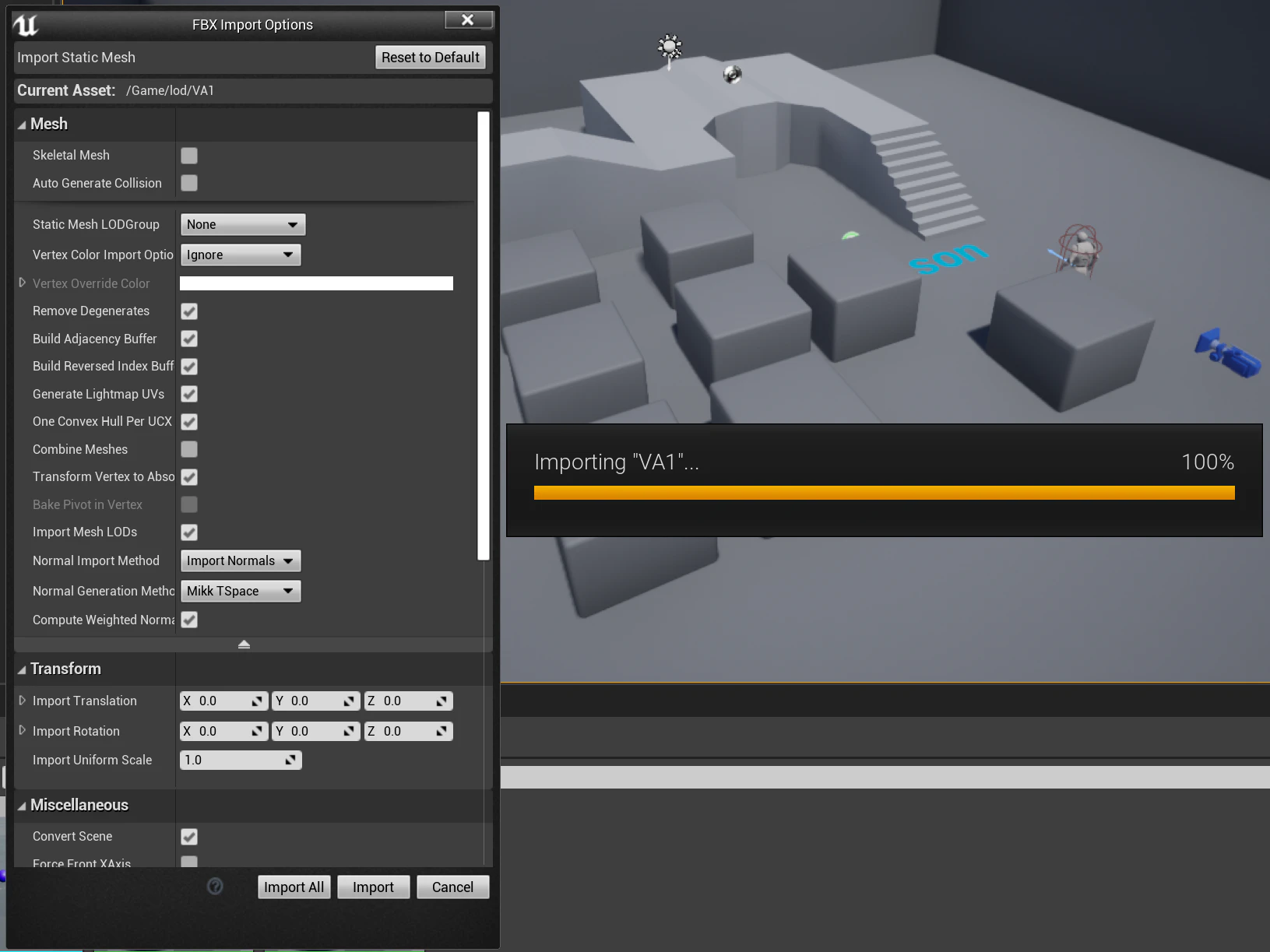Expand the Import Rotation row

[x=22, y=730]
